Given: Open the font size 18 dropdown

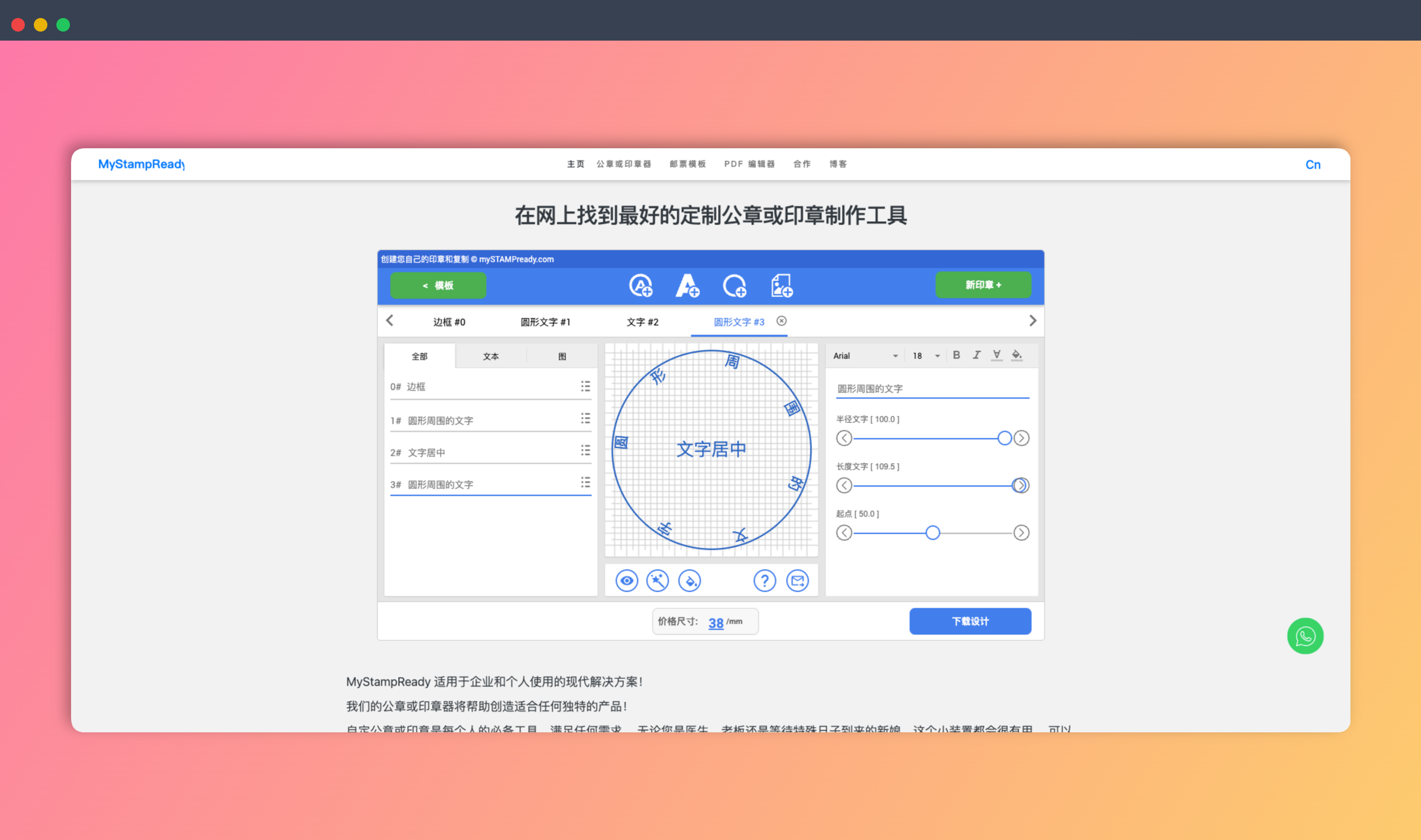Looking at the screenshot, I should (925, 356).
